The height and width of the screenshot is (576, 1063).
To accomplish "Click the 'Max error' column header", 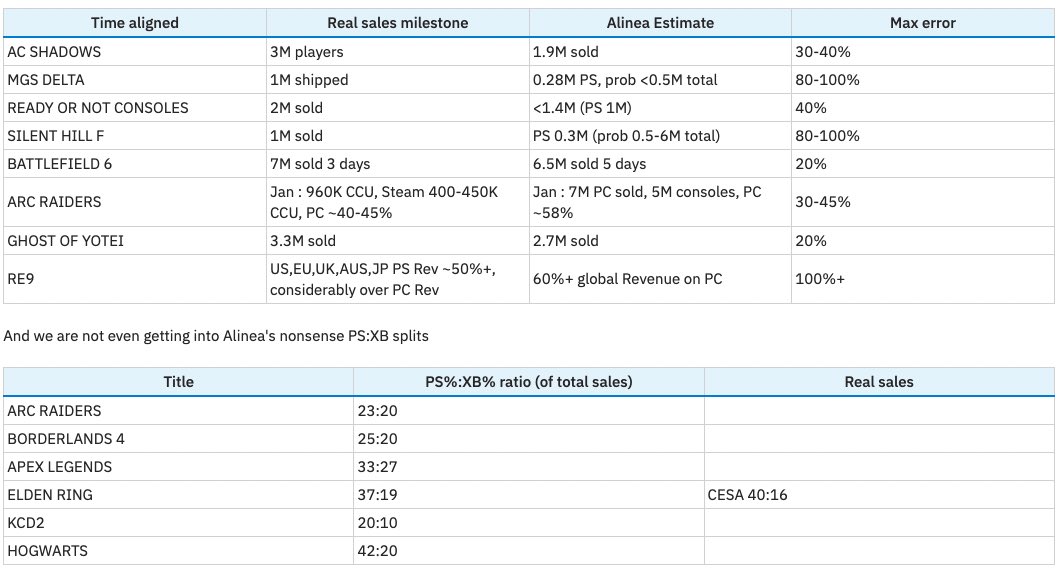I will pyautogui.click(x=923, y=23).
